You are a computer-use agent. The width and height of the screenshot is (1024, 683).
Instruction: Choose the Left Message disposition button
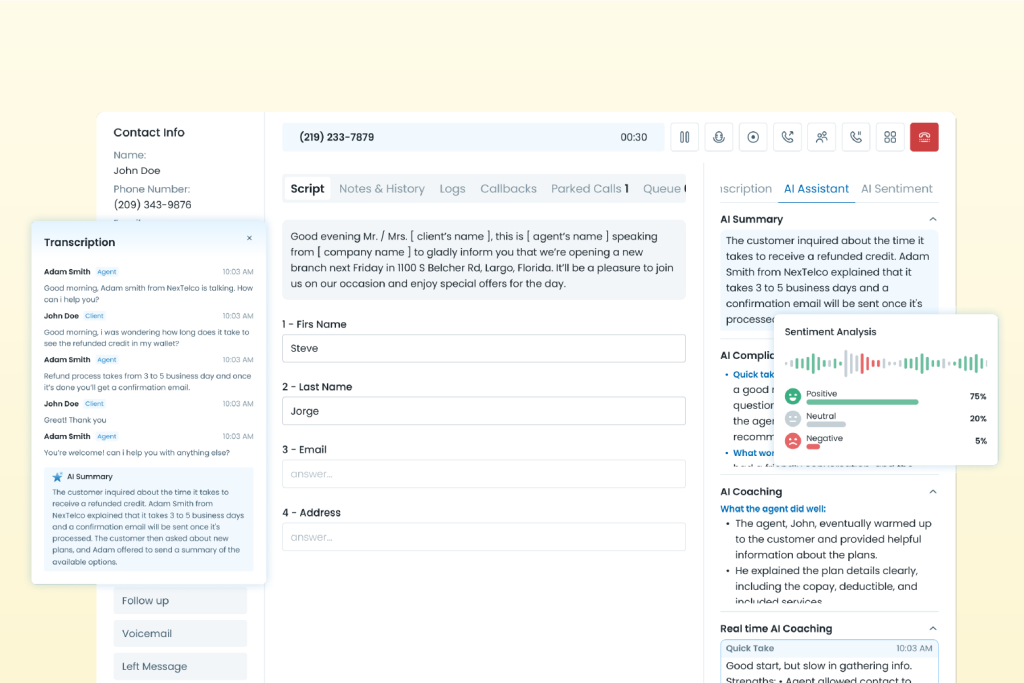point(180,666)
